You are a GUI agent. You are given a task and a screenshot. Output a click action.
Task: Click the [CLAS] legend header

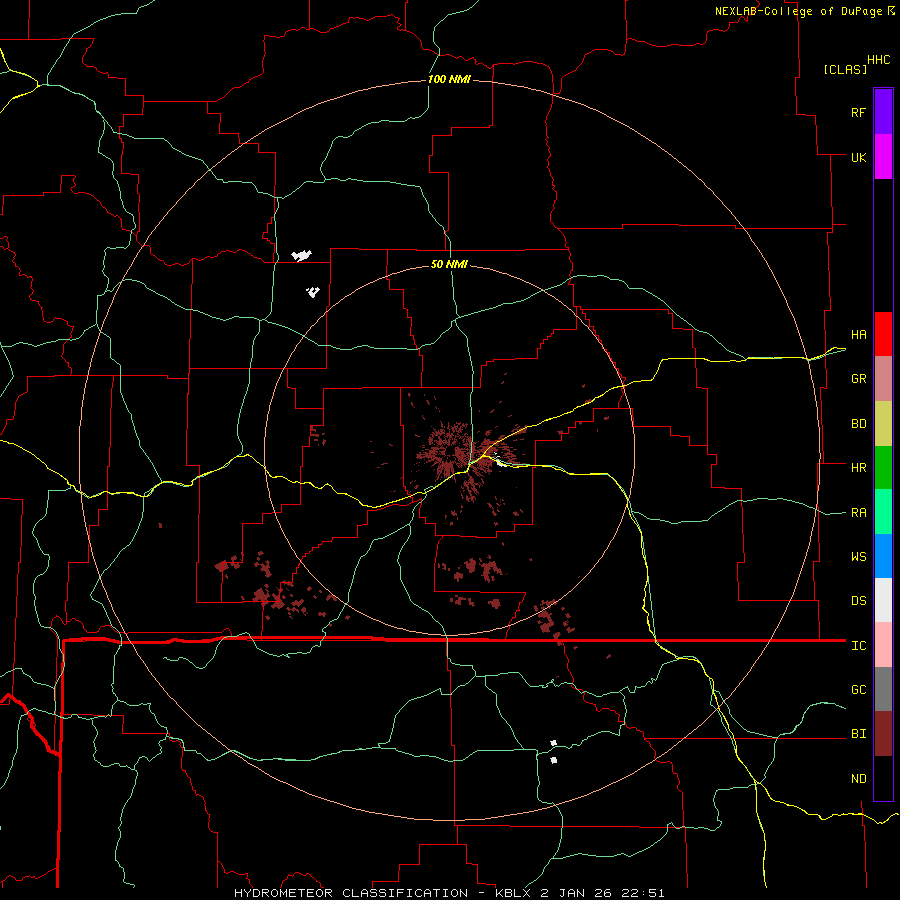click(845, 69)
